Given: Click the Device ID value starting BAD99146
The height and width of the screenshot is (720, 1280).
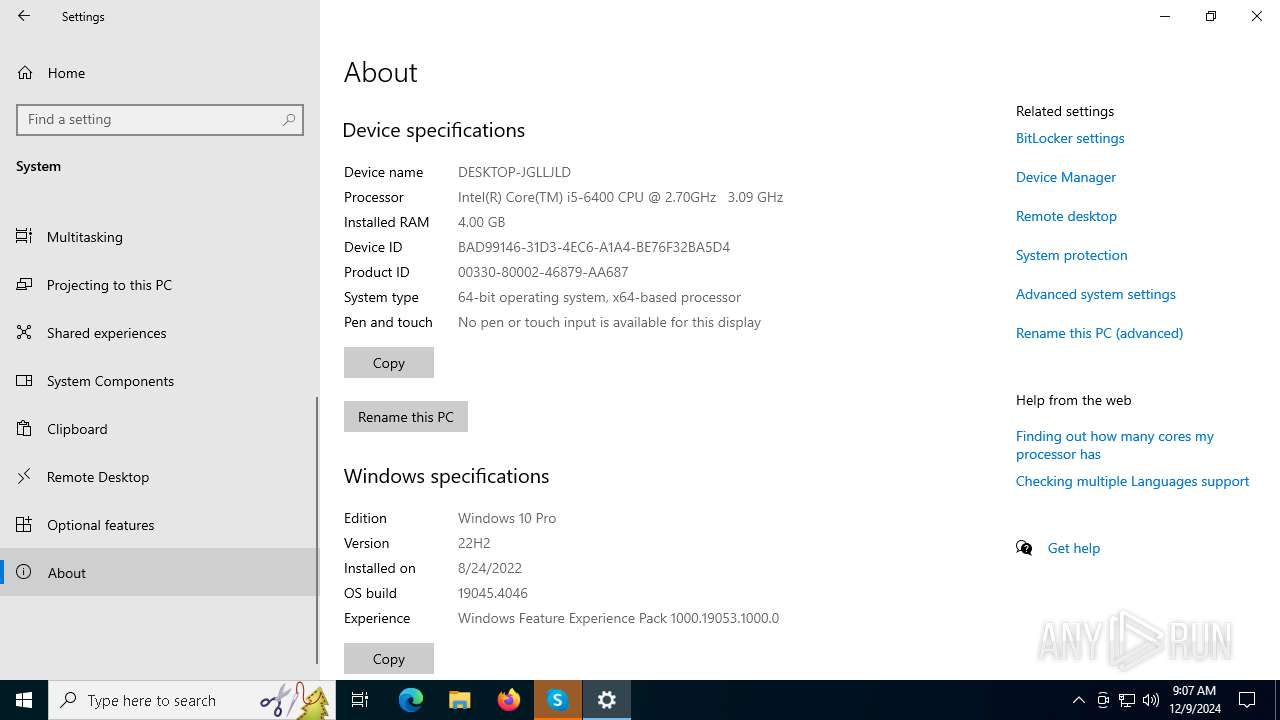Looking at the screenshot, I should (x=594, y=247).
